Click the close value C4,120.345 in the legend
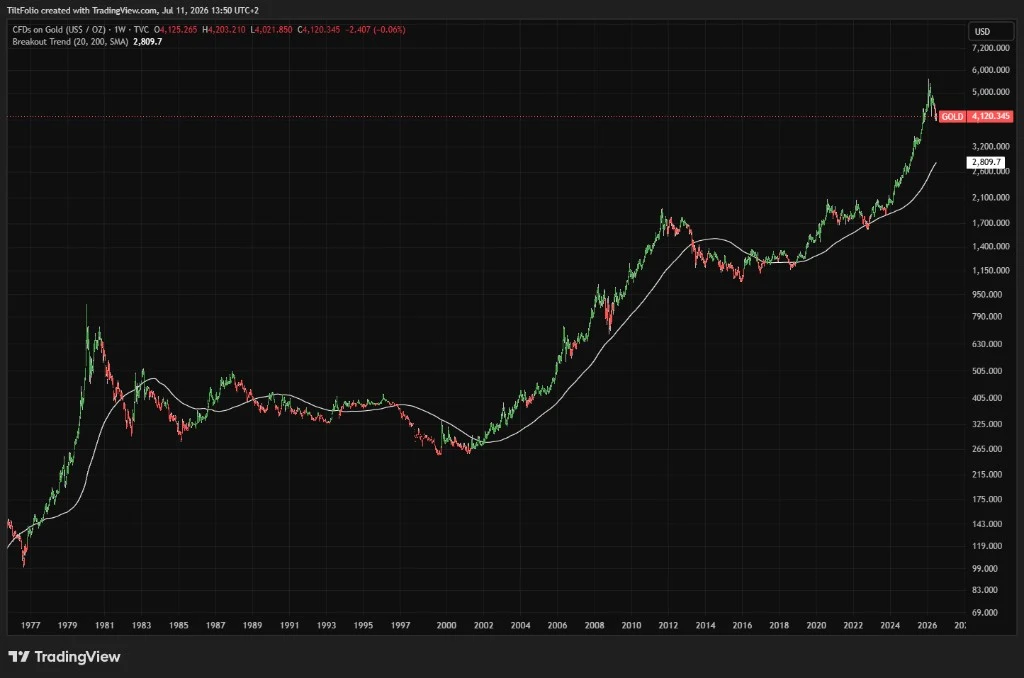The width and height of the screenshot is (1024, 678). [319, 29]
